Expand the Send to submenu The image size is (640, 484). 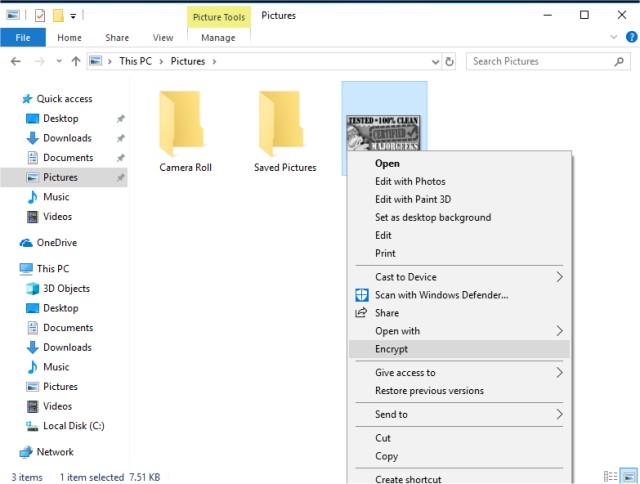pos(459,414)
